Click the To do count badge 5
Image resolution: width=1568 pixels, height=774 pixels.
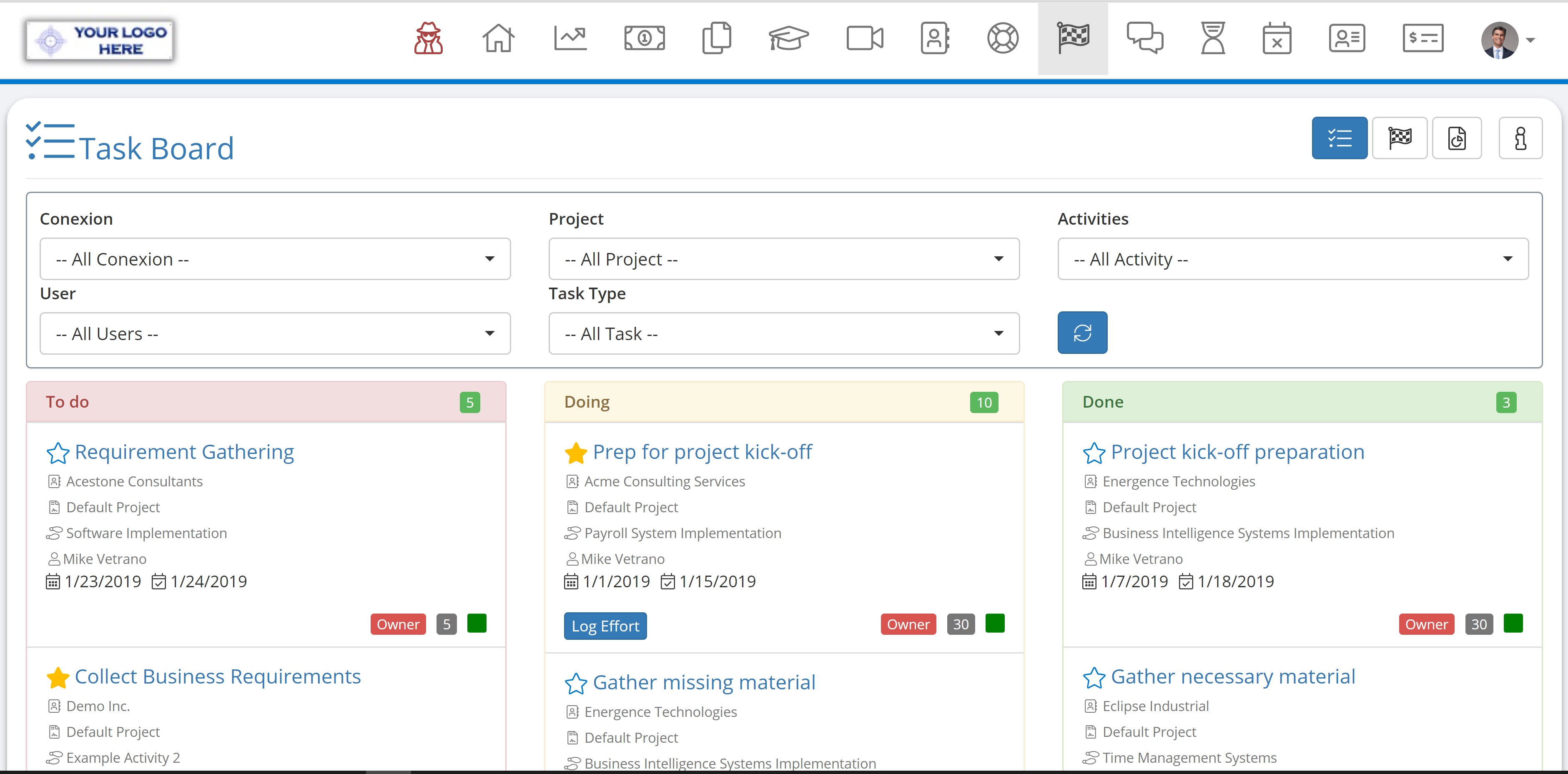469,403
